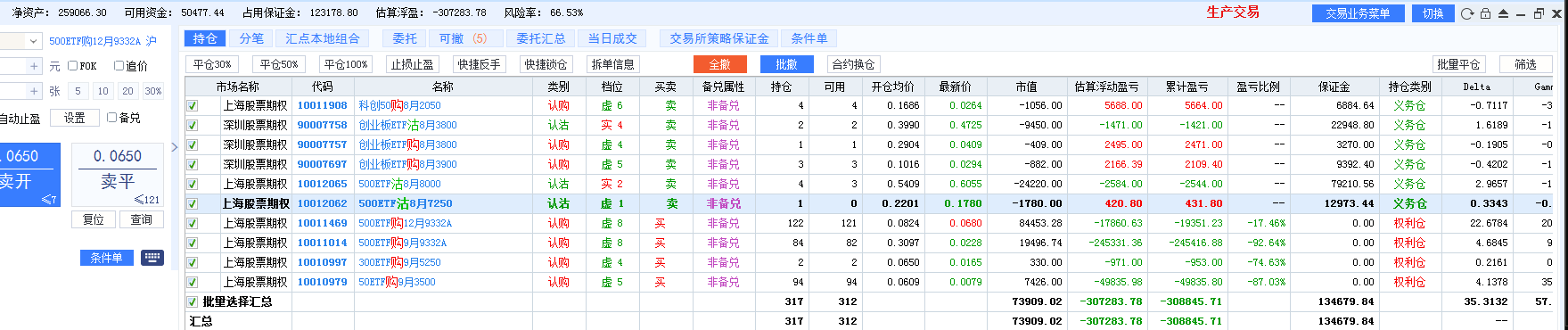Click the blue 条件单 button under 复位
Viewport: 1568px width, 330px height.
(107, 258)
